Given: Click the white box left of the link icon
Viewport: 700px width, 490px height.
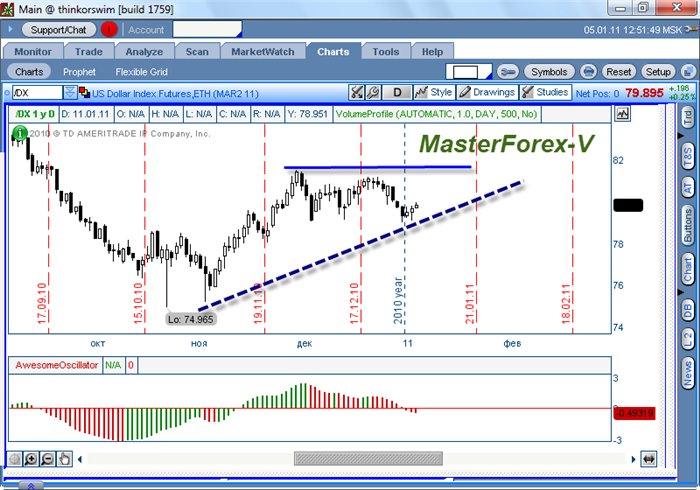Looking at the screenshot, I should click(468, 72).
